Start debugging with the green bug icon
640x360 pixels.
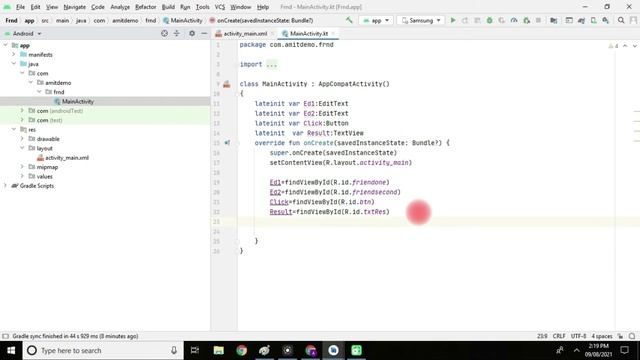tap(489, 20)
